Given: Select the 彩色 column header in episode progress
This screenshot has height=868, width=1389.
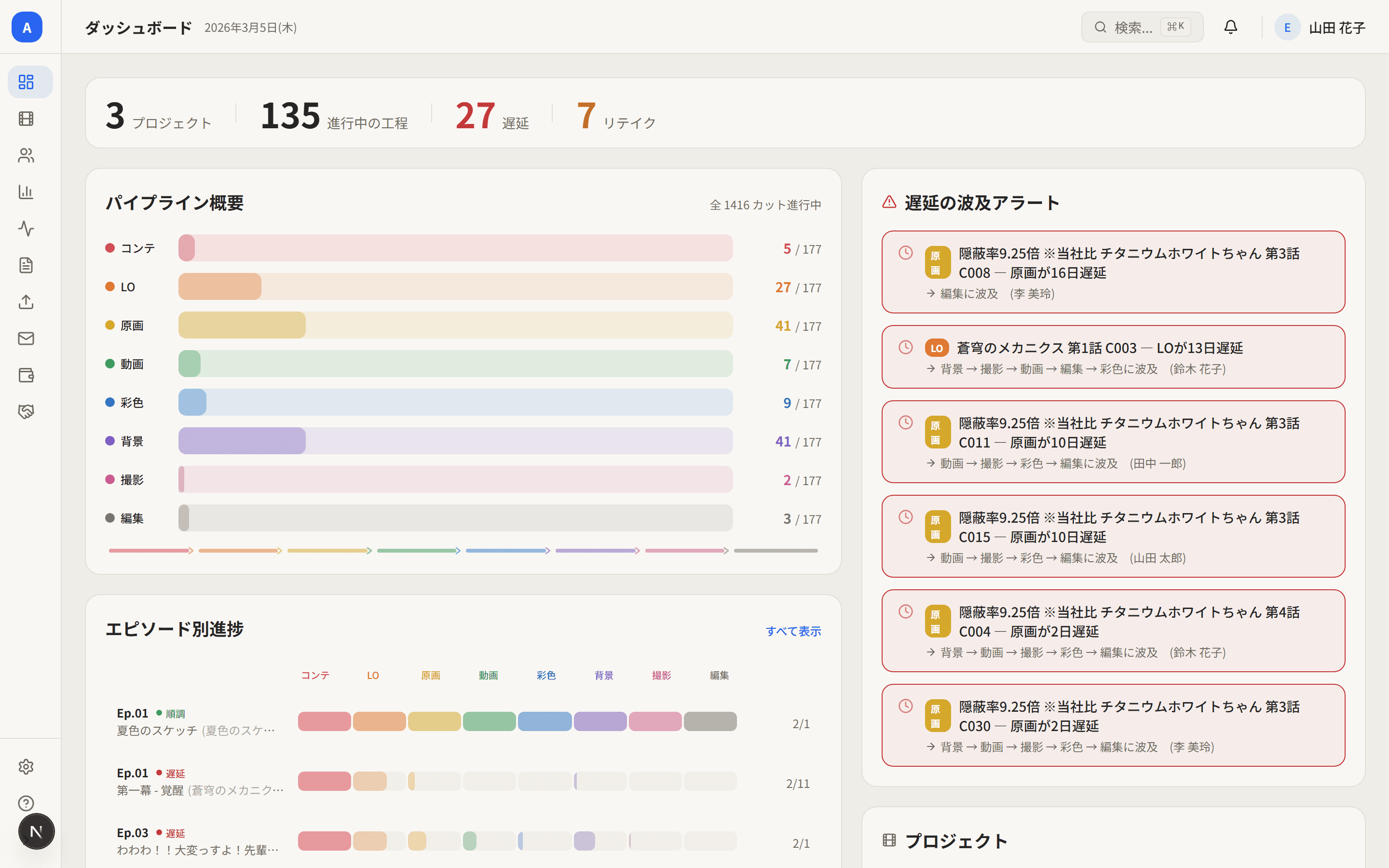Looking at the screenshot, I should 545,675.
